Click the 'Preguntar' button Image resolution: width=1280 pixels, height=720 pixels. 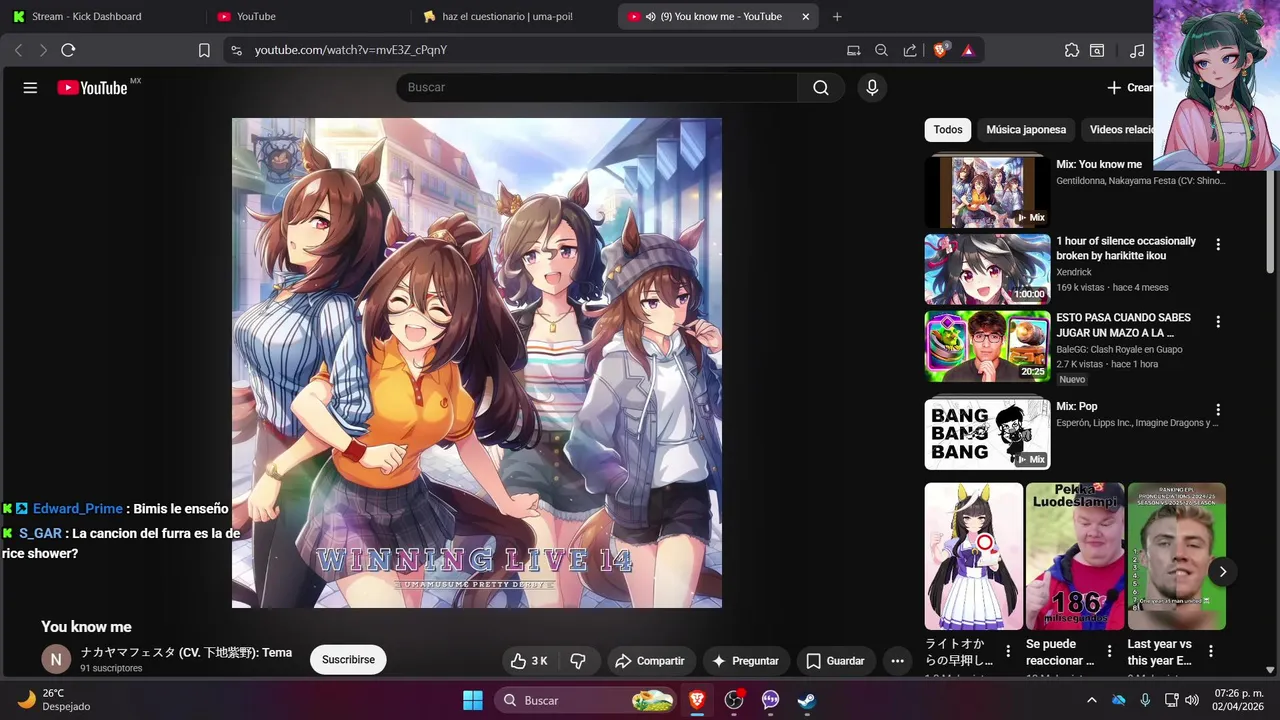click(x=745, y=661)
